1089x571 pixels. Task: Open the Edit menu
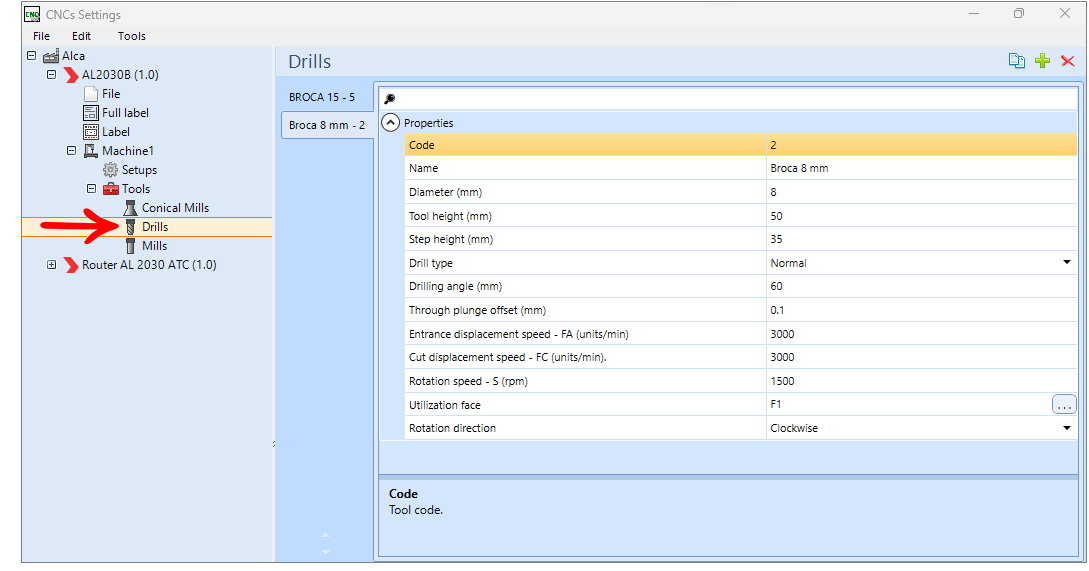(x=81, y=36)
